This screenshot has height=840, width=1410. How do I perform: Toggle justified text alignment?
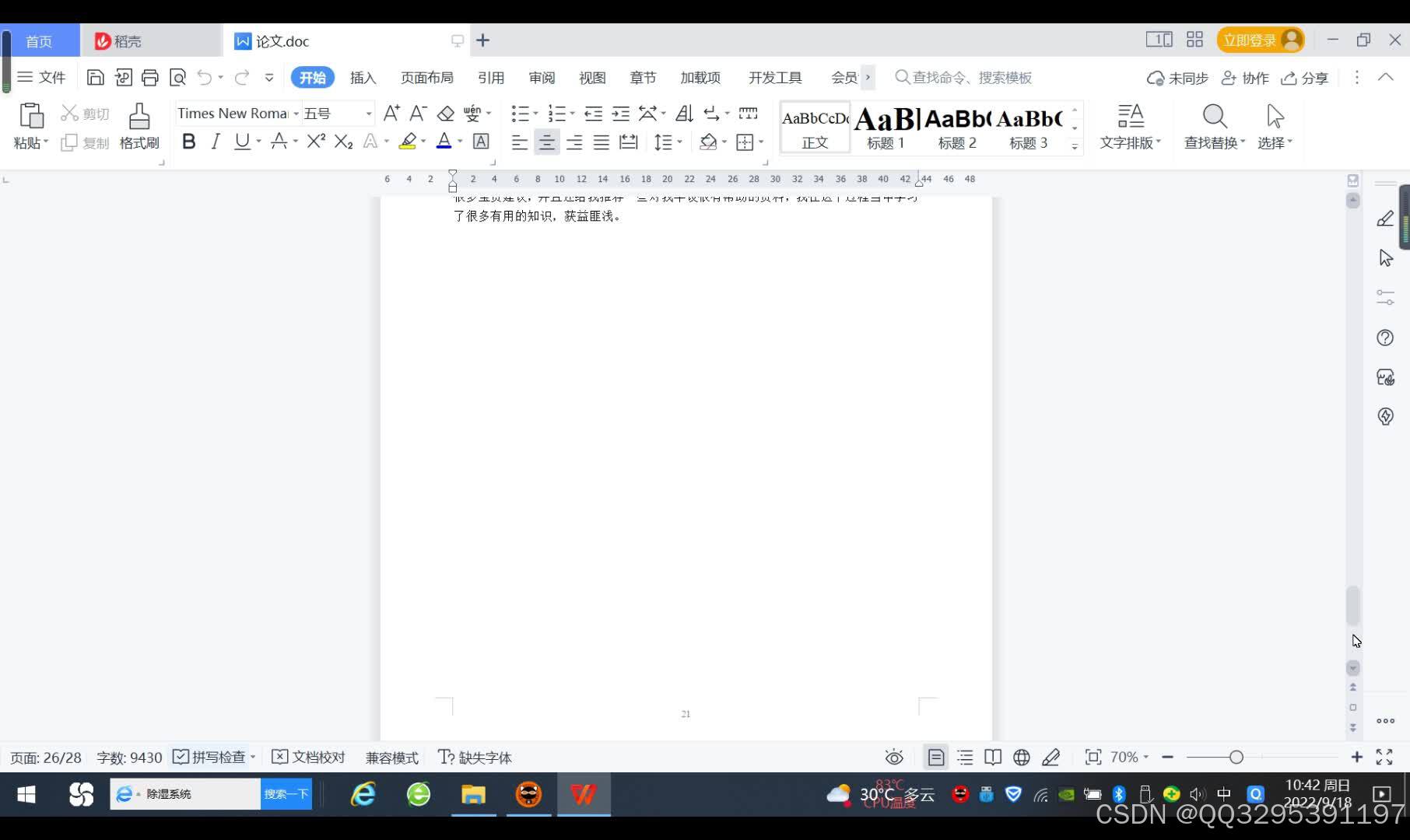[x=601, y=142]
